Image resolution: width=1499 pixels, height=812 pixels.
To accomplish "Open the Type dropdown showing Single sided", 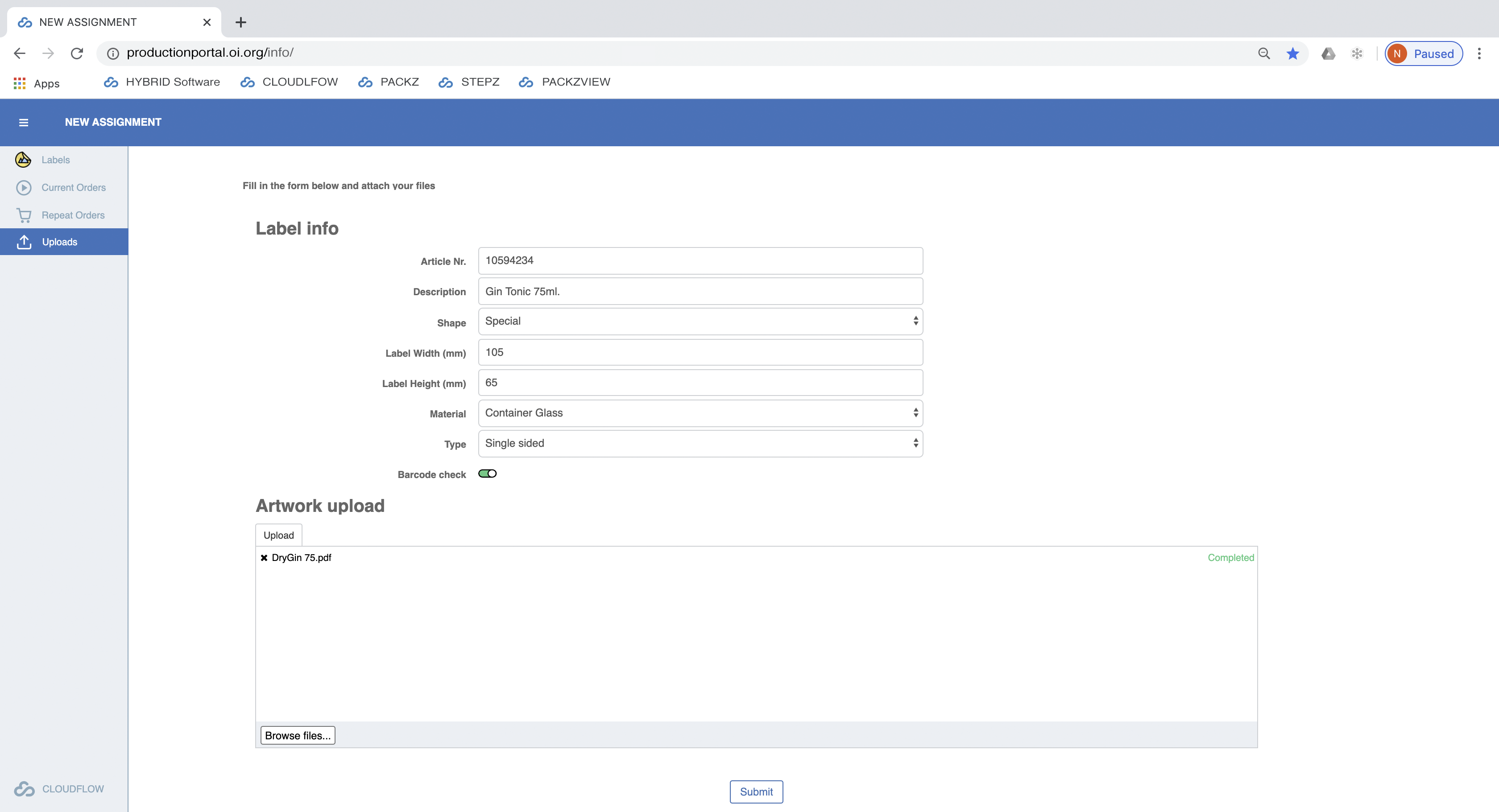I will pyautogui.click(x=700, y=443).
